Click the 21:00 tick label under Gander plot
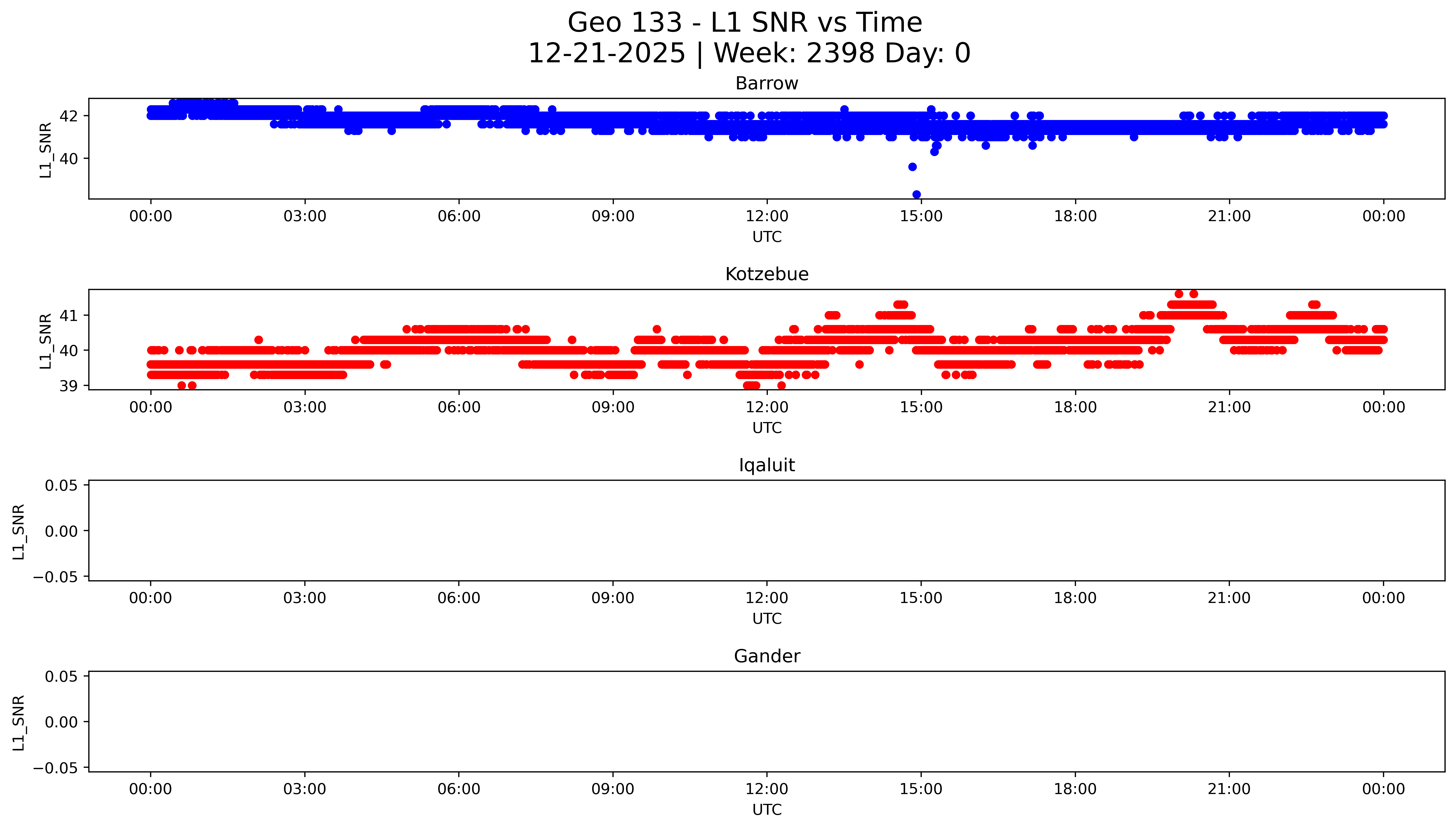Screen dimensions: 1456x829 pos(1229,789)
